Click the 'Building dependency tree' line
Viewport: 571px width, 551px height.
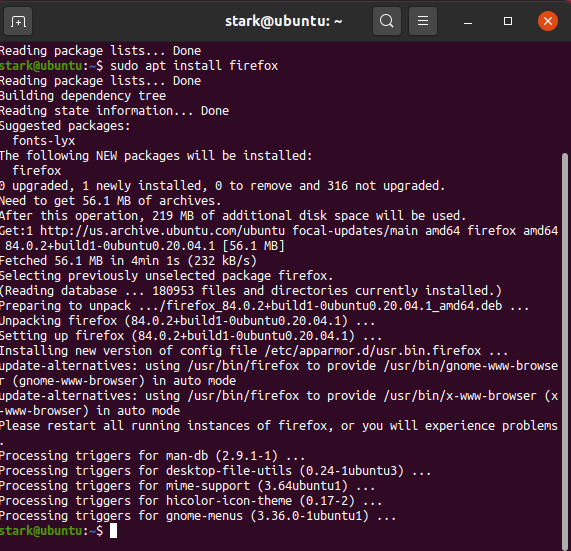tap(83, 96)
